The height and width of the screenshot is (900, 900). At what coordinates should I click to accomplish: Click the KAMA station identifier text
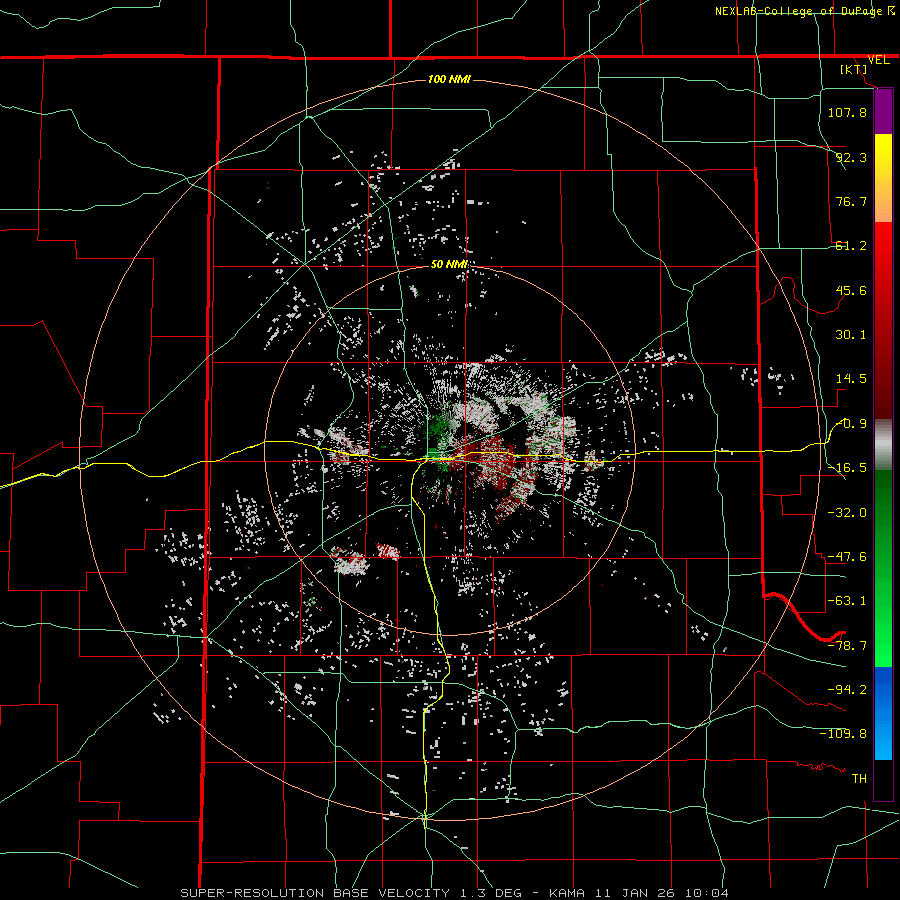[x=567, y=893]
